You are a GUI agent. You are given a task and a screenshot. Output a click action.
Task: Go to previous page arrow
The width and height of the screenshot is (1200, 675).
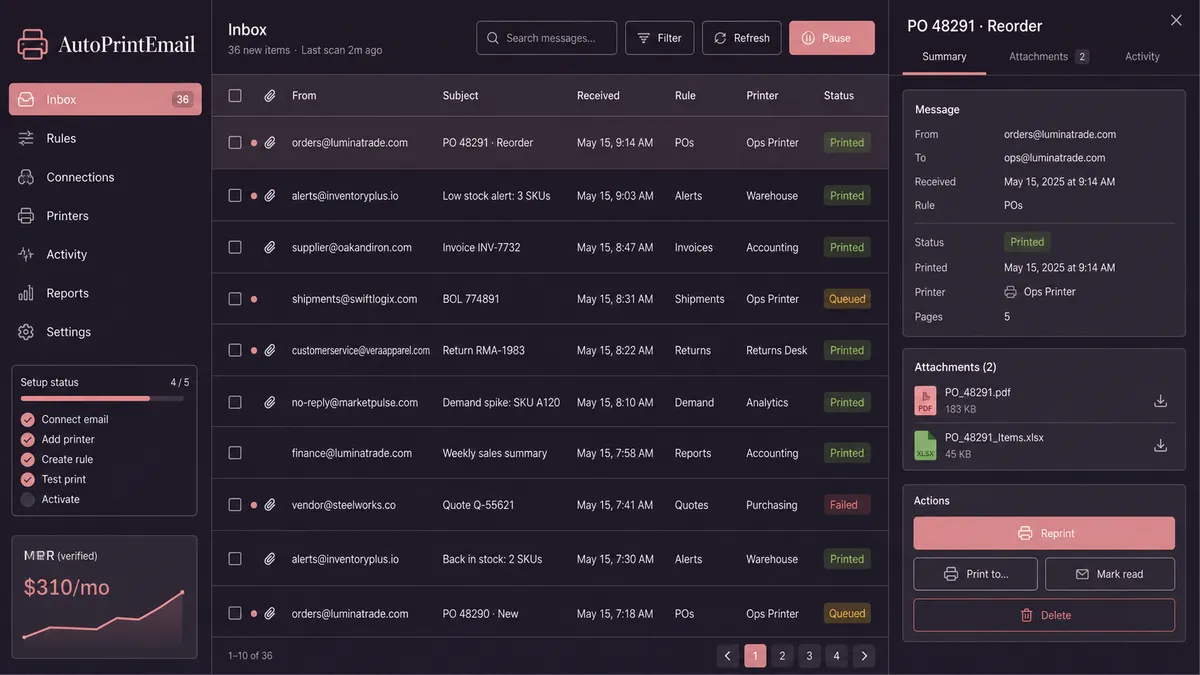728,656
